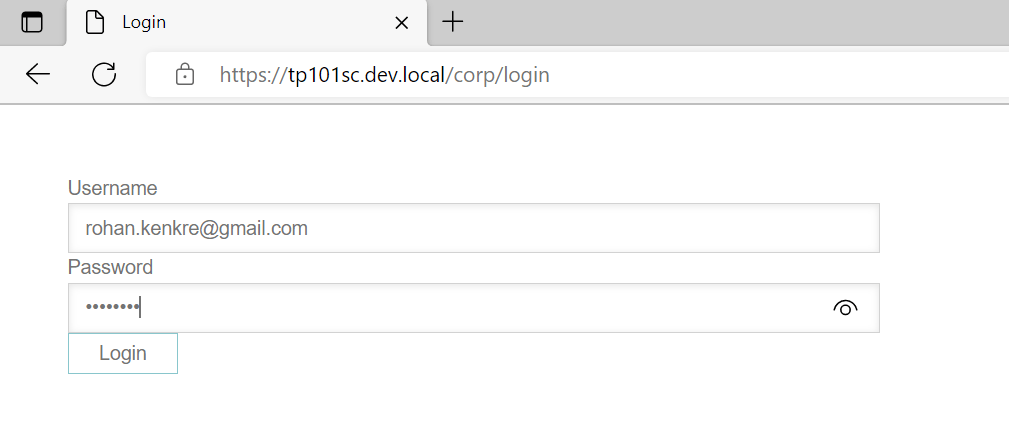Screen dimensions: 1009x440
Task: Click empty space in the address bar
Action: click(x=780, y=74)
